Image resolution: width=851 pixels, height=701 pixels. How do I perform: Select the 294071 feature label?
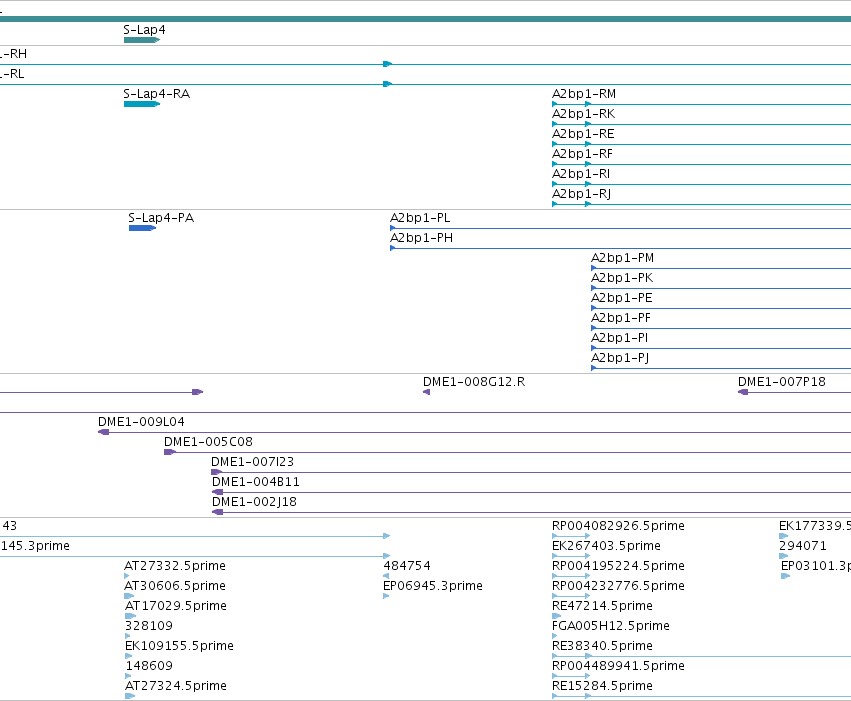tap(803, 546)
